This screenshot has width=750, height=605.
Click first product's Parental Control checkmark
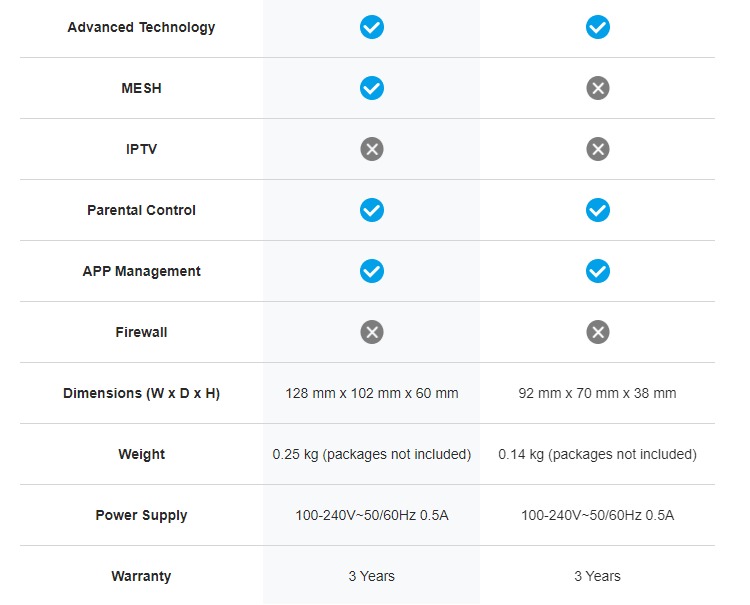(x=372, y=210)
